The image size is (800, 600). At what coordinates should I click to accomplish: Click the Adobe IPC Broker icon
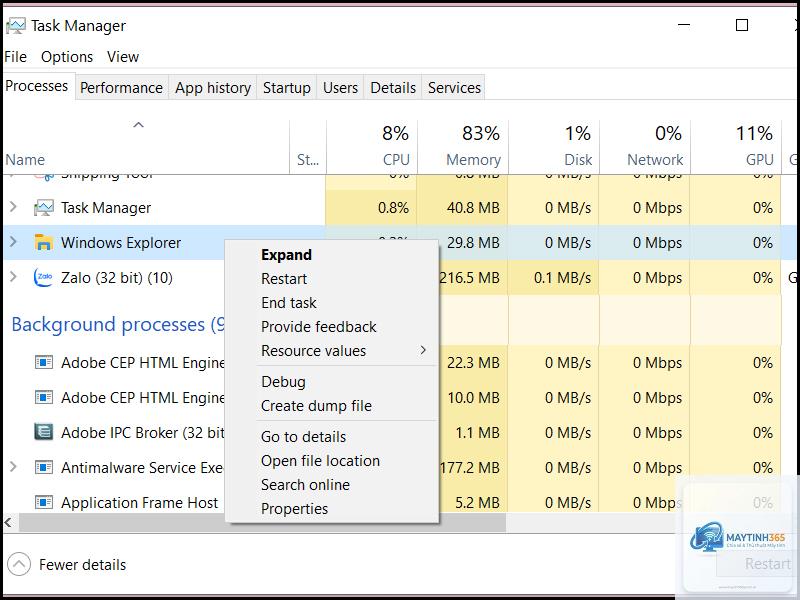(x=44, y=432)
